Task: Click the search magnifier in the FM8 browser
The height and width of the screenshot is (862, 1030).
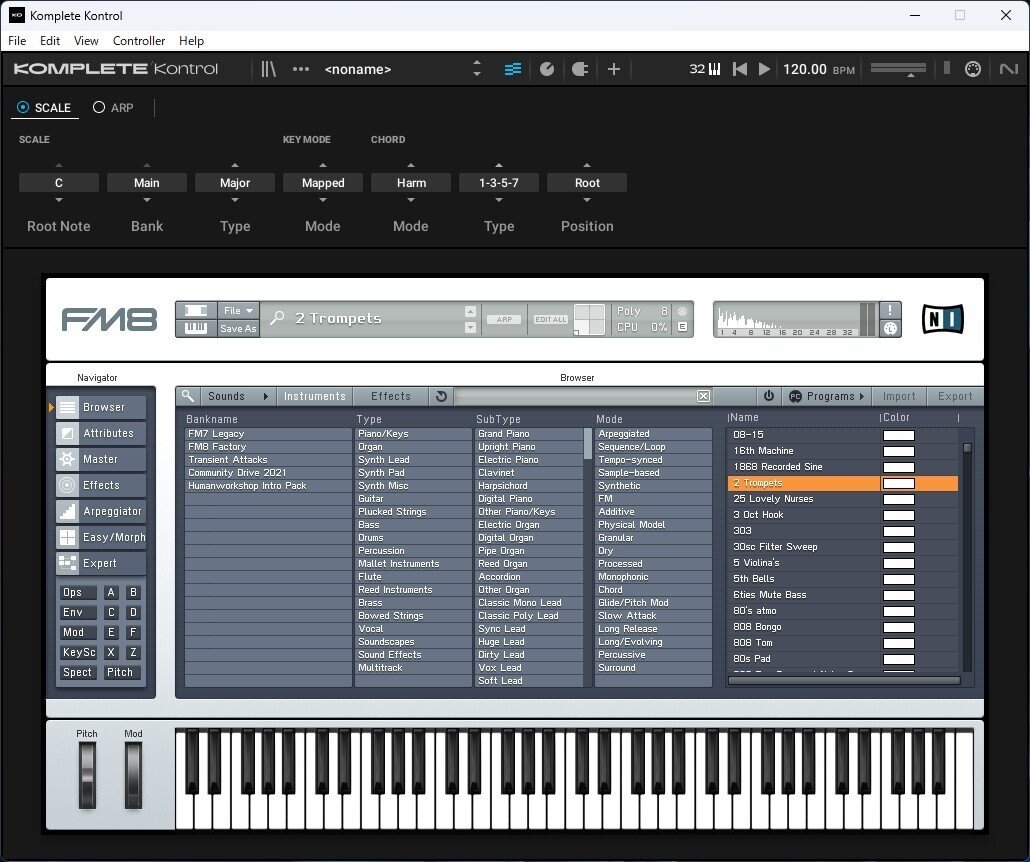Action: [186, 396]
